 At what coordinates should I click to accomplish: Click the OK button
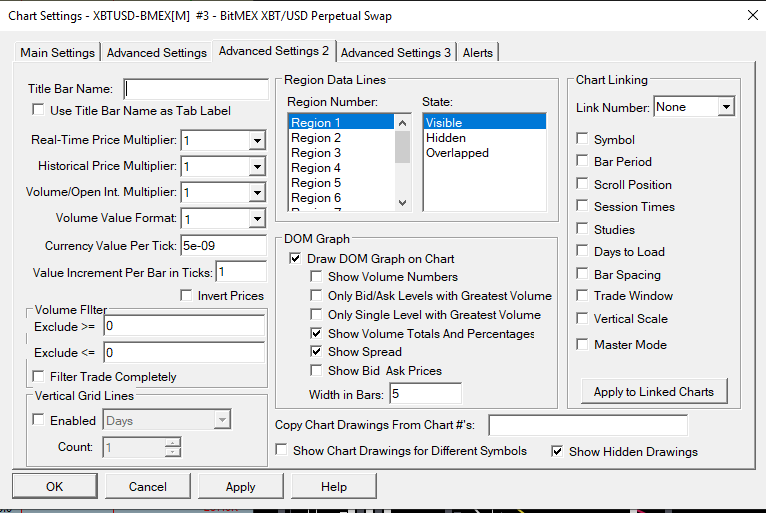[x=55, y=486]
